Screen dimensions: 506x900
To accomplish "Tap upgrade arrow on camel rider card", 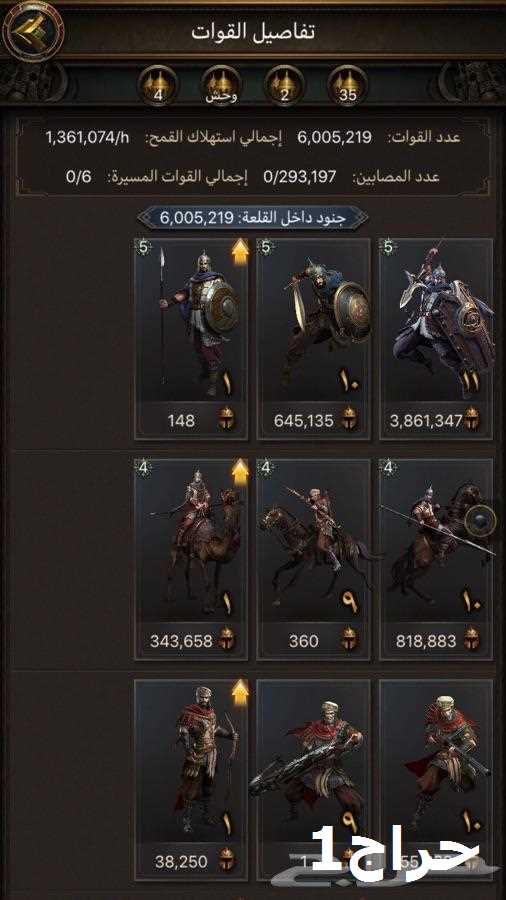I will pyautogui.click(x=240, y=473).
